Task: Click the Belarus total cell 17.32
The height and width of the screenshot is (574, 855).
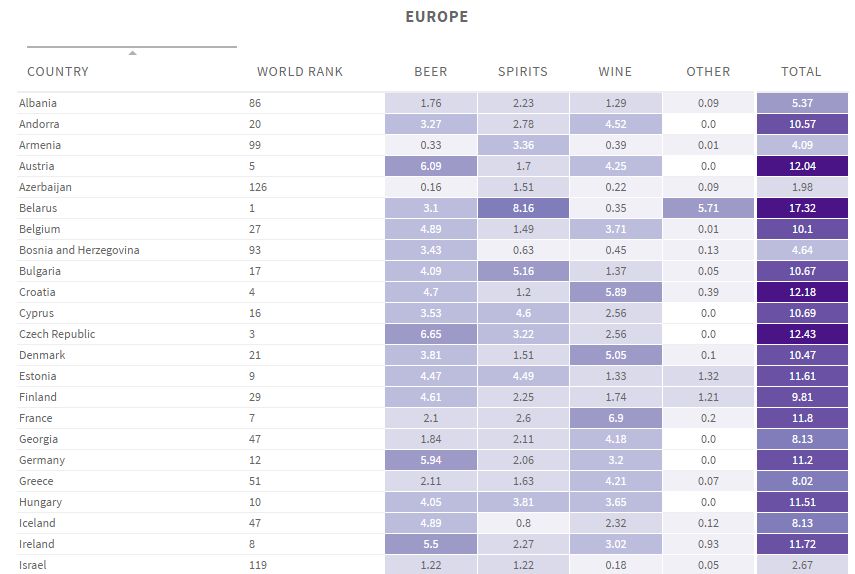Action: [801, 209]
